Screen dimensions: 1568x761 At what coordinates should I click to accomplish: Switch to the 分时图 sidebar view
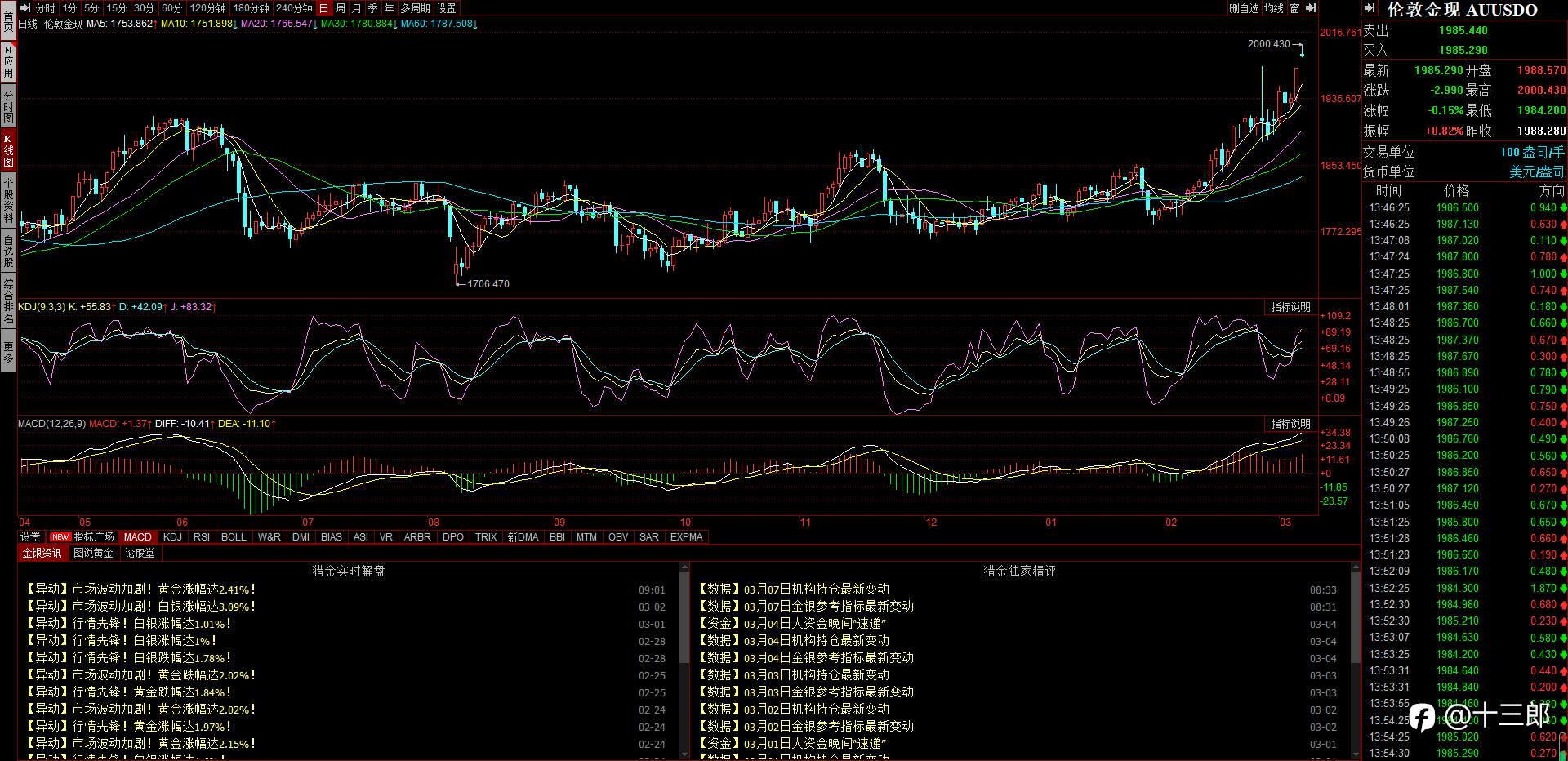8,106
